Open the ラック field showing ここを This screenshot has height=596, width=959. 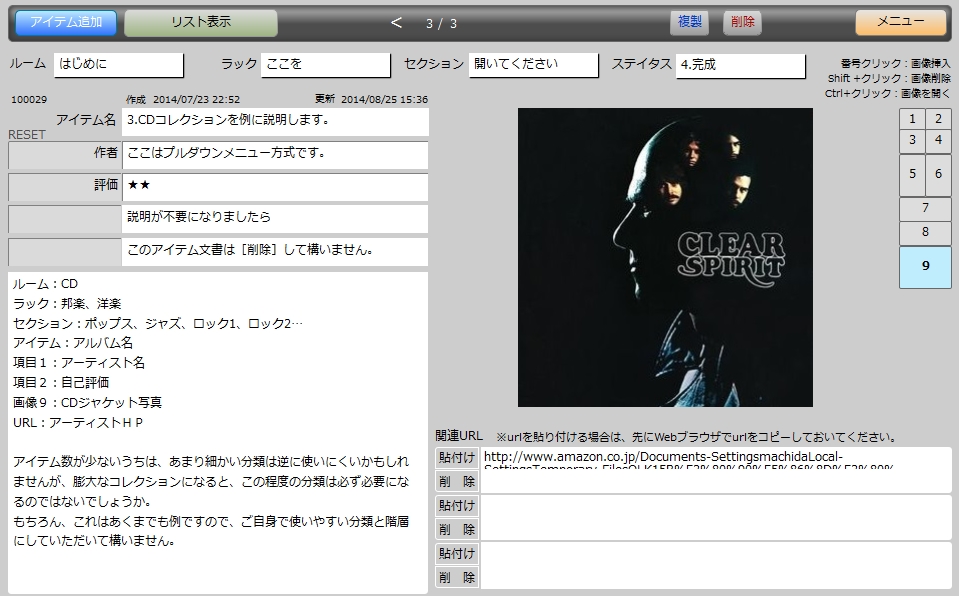pos(325,64)
